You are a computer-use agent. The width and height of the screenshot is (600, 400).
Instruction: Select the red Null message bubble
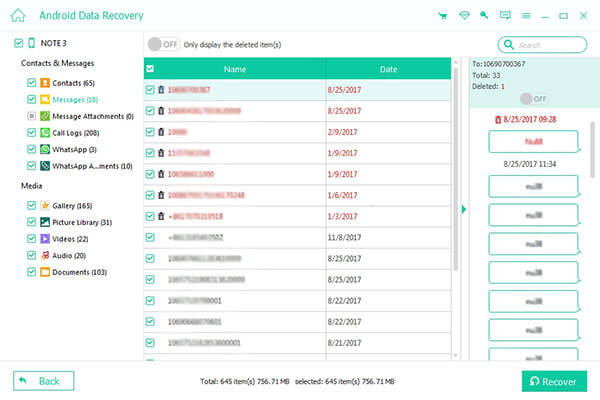(x=533, y=142)
